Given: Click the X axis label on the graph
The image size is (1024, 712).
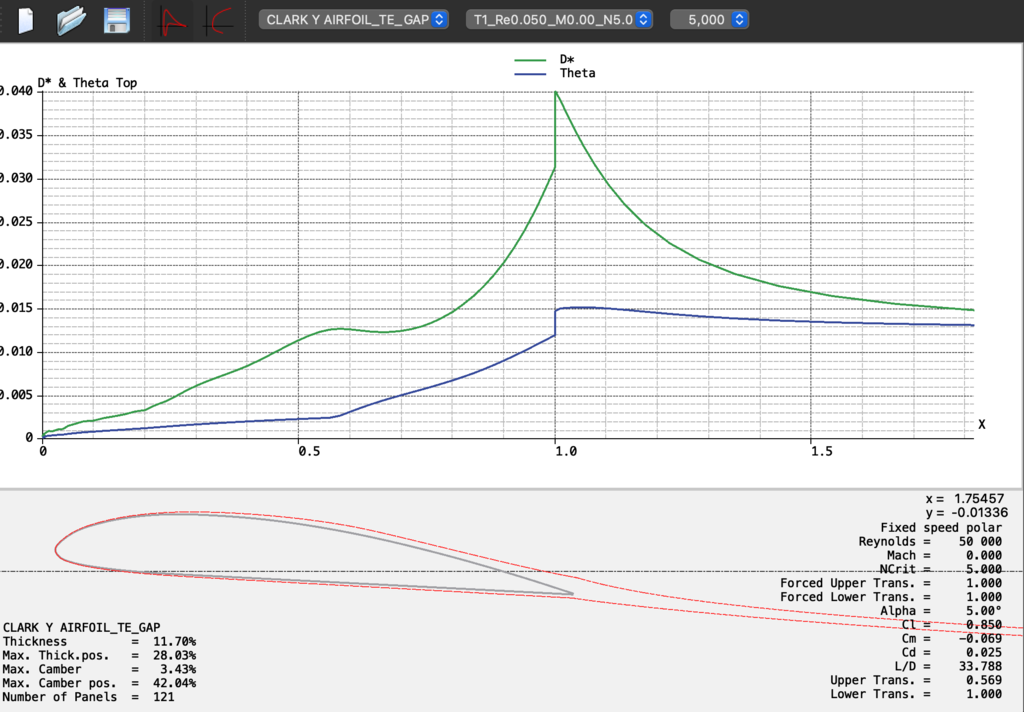Looking at the screenshot, I should 981,424.
